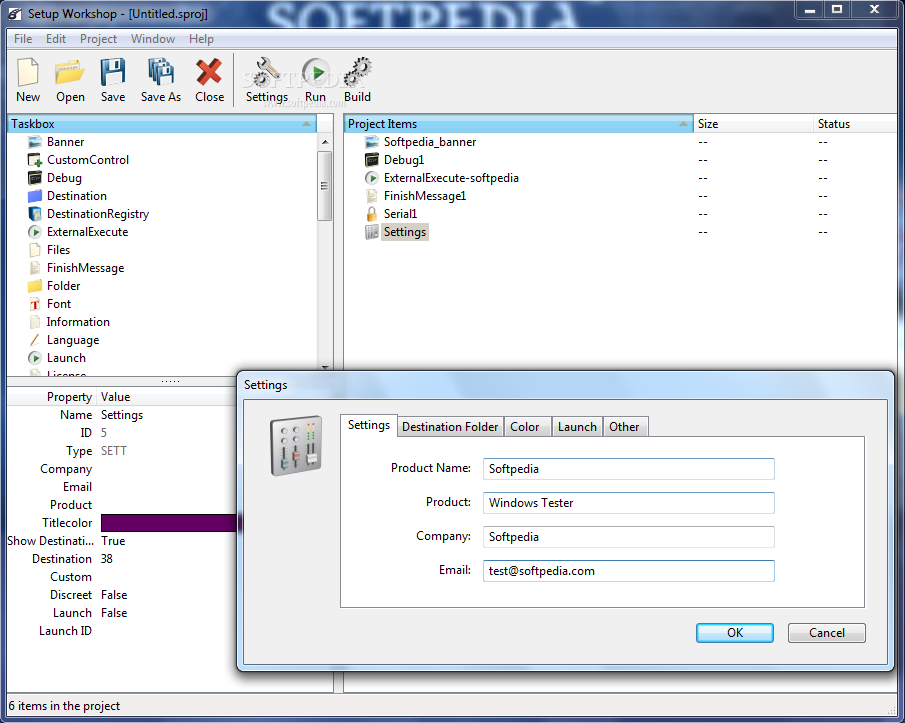This screenshot has height=723, width=905.
Task: Click the Type value SETT
Action: [113, 451]
